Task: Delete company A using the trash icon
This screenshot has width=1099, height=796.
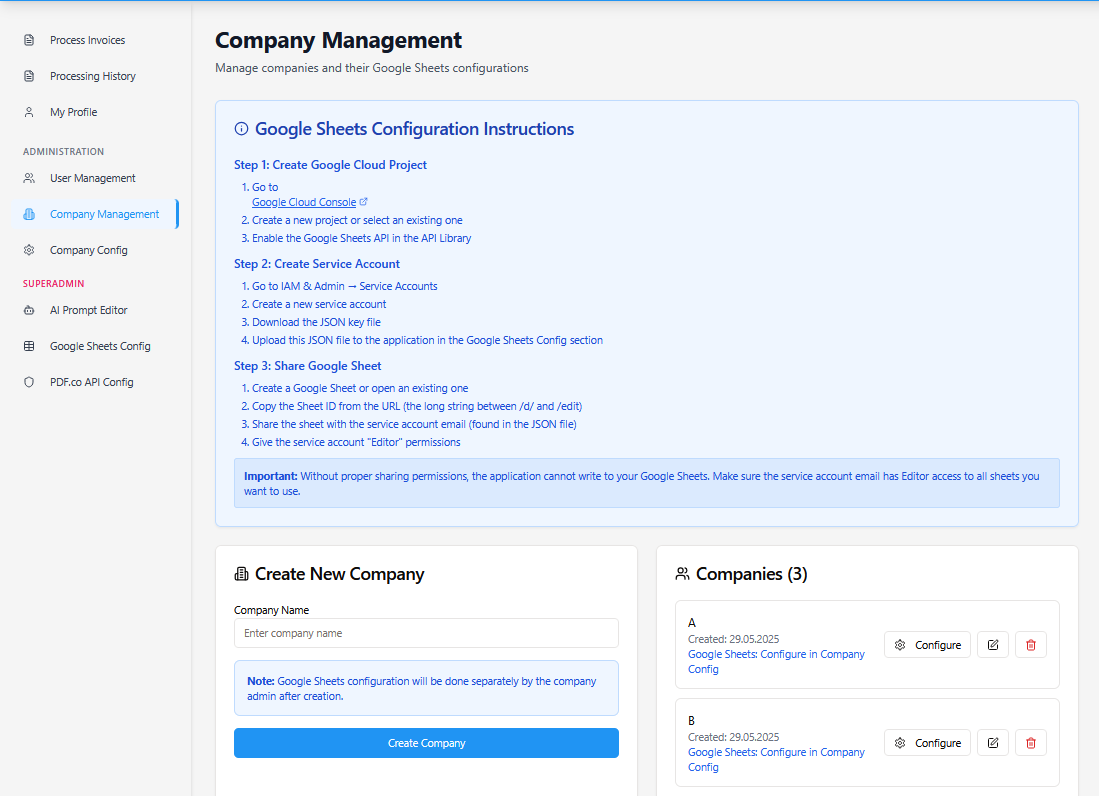Action: point(1030,645)
